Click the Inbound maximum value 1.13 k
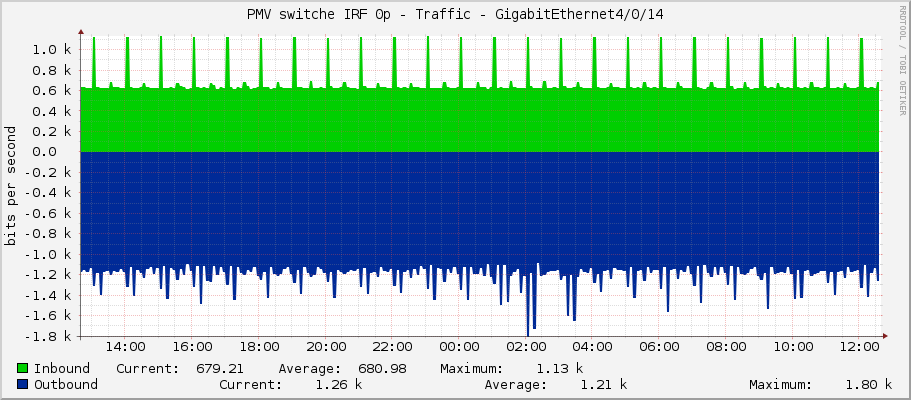Viewport: 911px width, 400px height. pyautogui.click(x=559, y=369)
